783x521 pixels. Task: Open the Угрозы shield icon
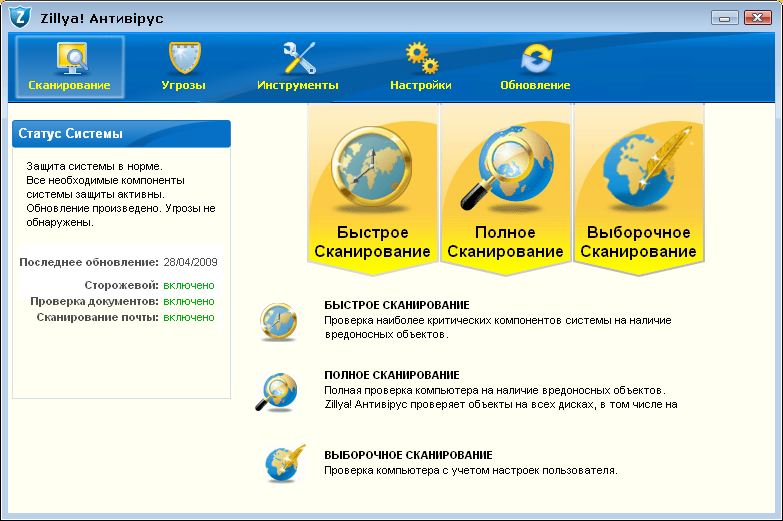coord(184,58)
